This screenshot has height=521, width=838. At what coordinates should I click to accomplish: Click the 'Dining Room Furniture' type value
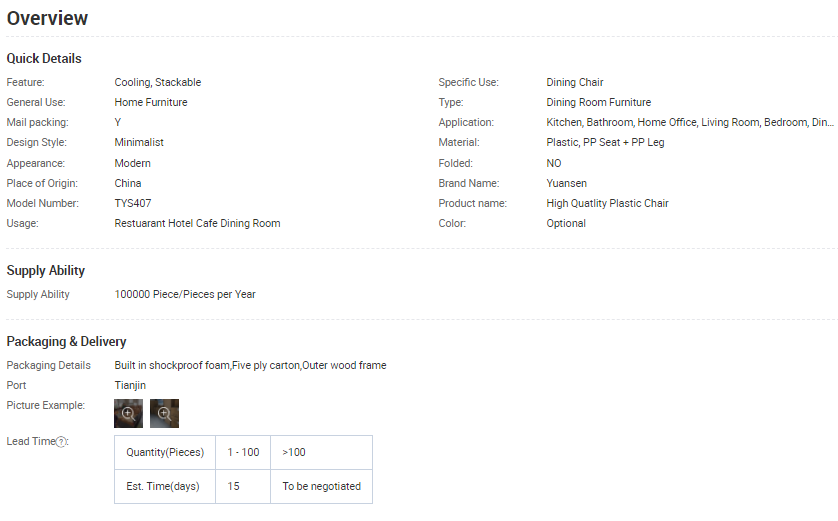[x=598, y=102]
